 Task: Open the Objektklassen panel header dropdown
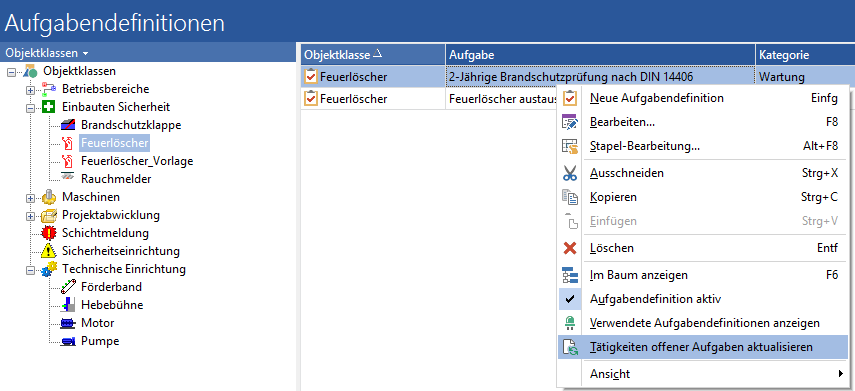86,53
